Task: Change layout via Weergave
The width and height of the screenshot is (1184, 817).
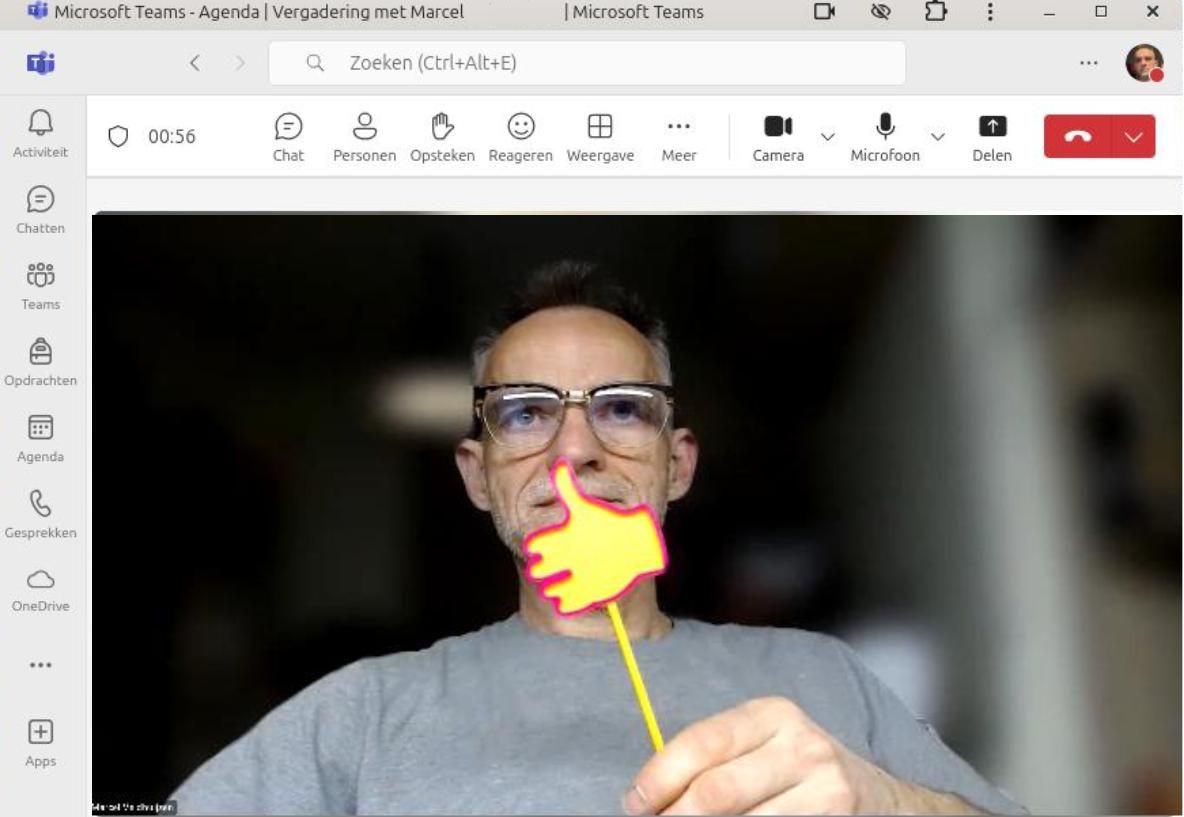Action: [x=600, y=137]
